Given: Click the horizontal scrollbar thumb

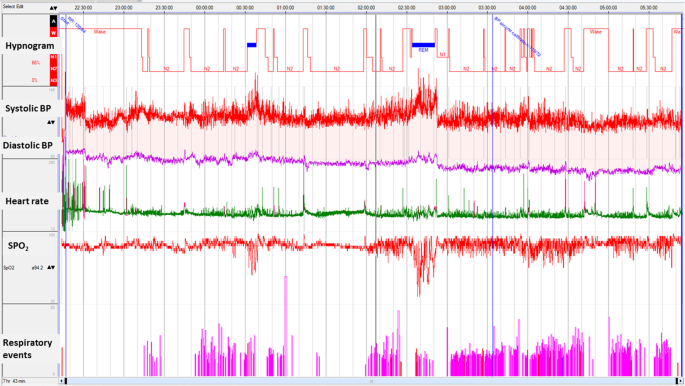Looking at the screenshot, I should click(371, 381).
